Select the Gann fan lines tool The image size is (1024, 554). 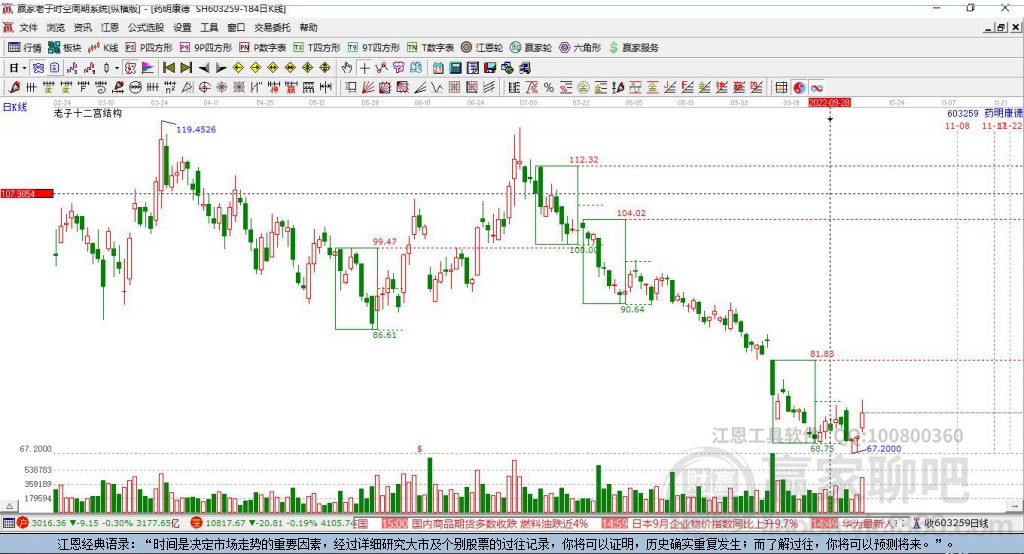[368, 88]
